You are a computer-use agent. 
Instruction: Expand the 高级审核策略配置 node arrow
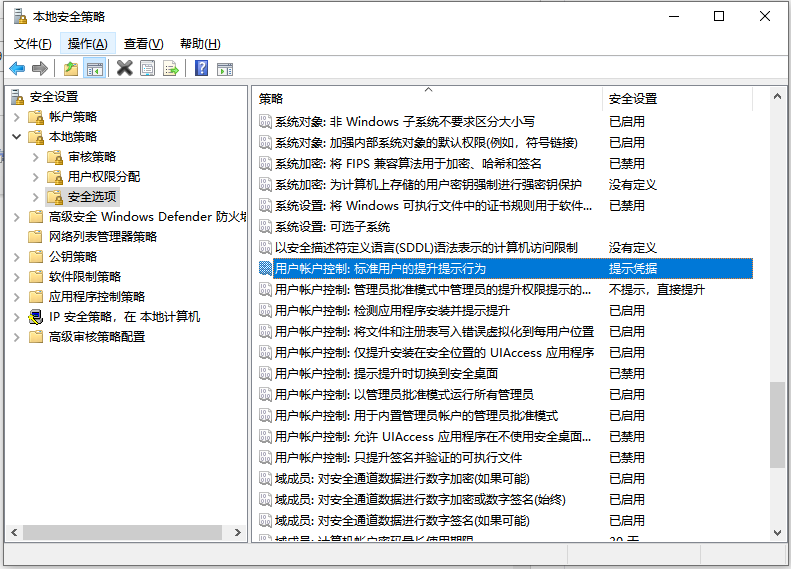[17, 337]
